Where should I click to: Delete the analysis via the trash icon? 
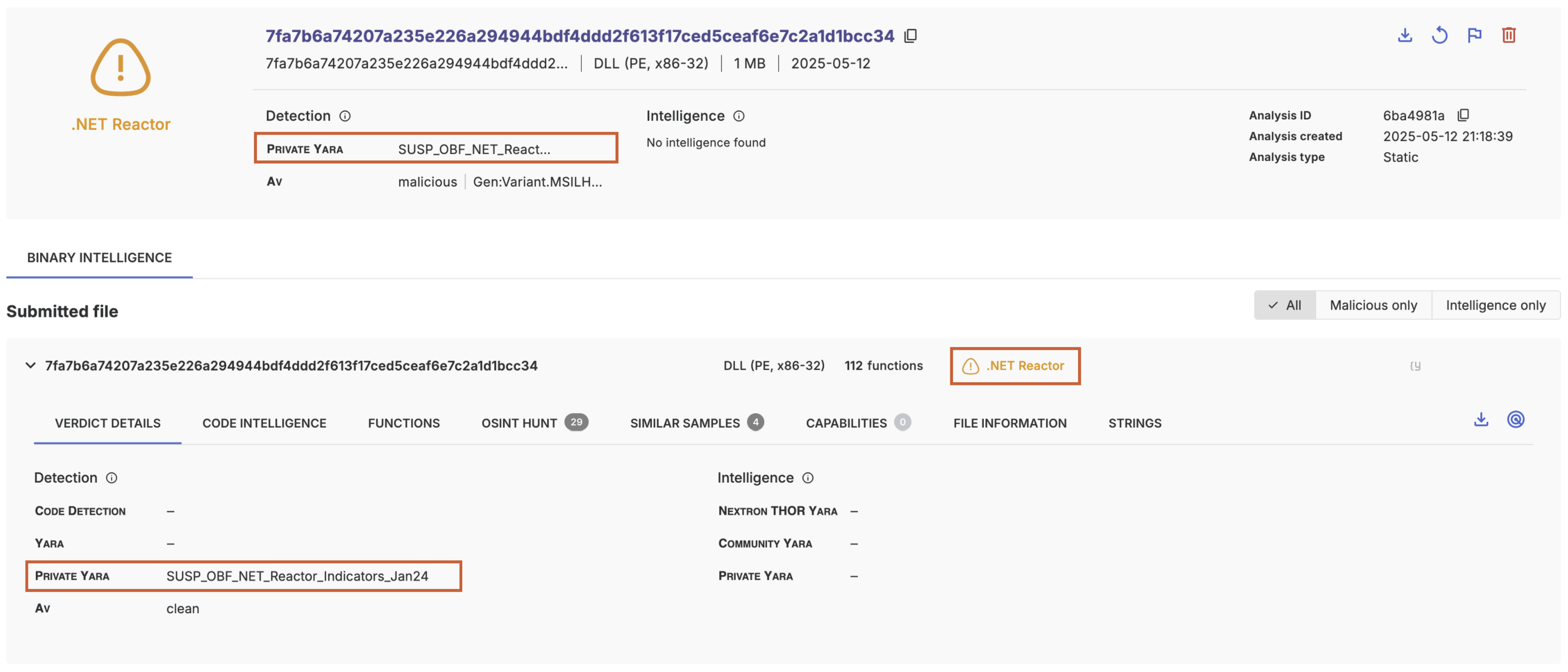tap(1508, 35)
